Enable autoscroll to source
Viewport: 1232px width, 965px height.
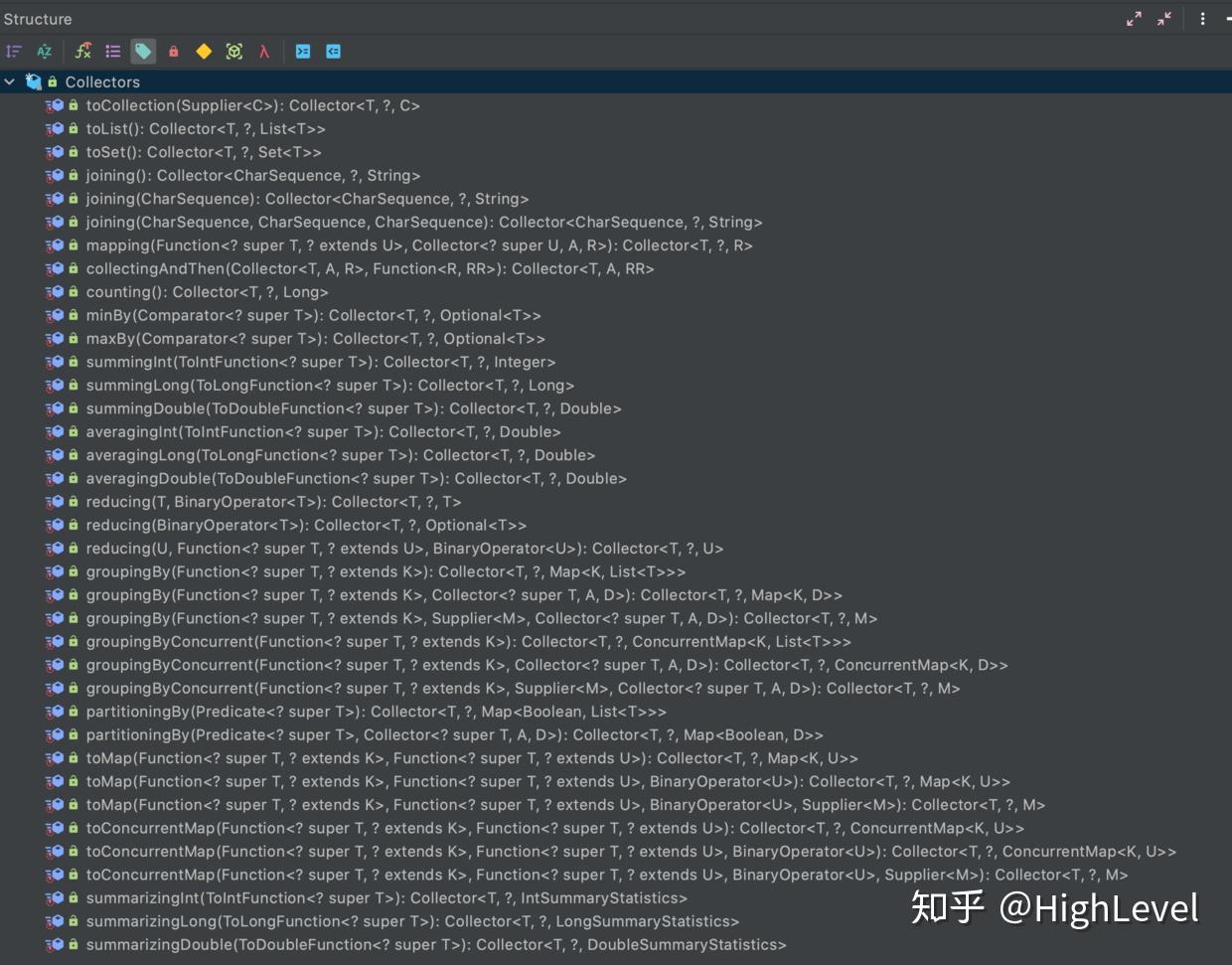click(304, 51)
